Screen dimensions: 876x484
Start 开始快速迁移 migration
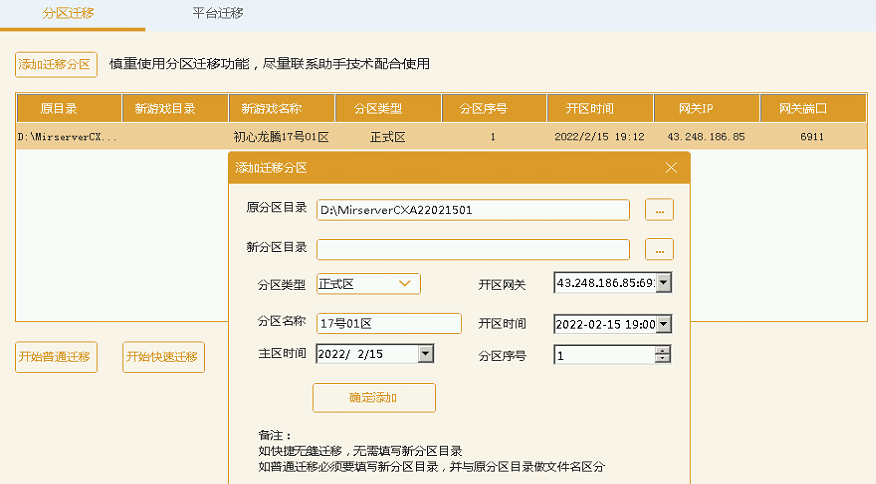[x=164, y=357]
